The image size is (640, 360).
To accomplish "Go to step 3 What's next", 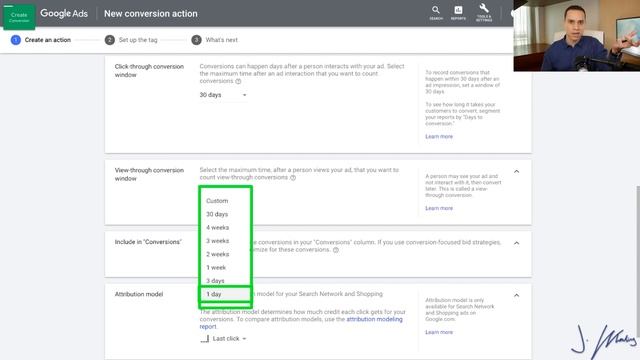I will [215, 40].
